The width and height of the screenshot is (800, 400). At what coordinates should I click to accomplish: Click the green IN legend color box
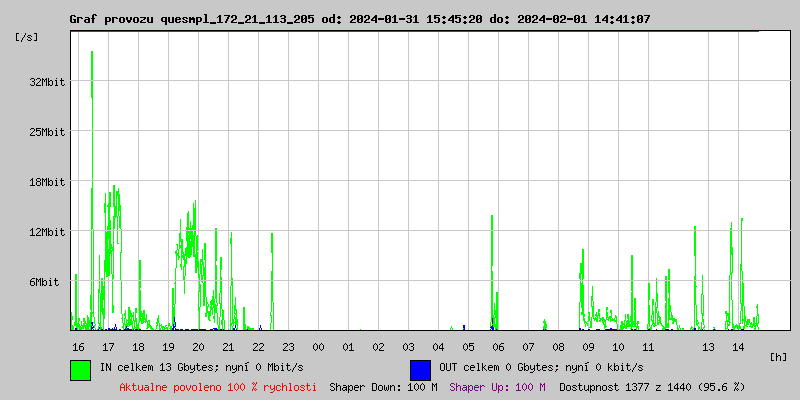tap(80, 369)
